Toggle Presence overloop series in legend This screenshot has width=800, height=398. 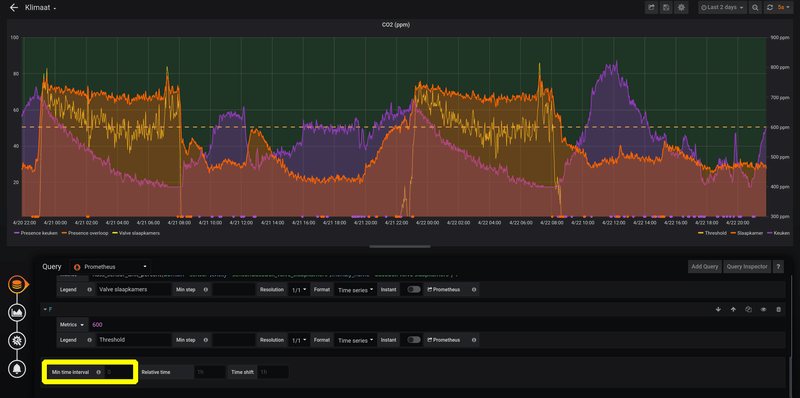click(88, 233)
